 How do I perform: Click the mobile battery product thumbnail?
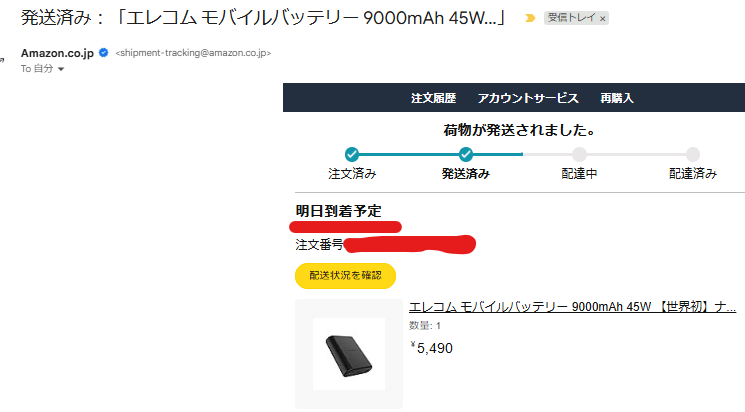349,353
